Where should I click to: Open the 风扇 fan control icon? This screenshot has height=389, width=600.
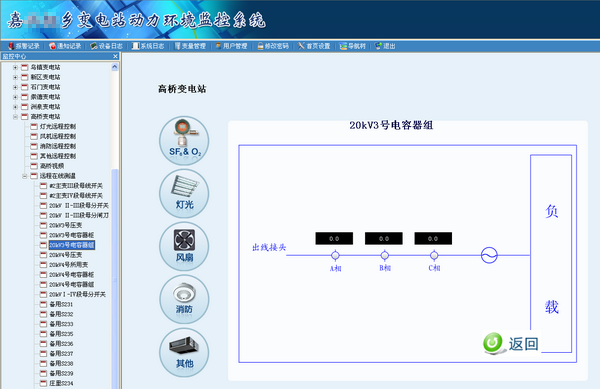pos(184,246)
